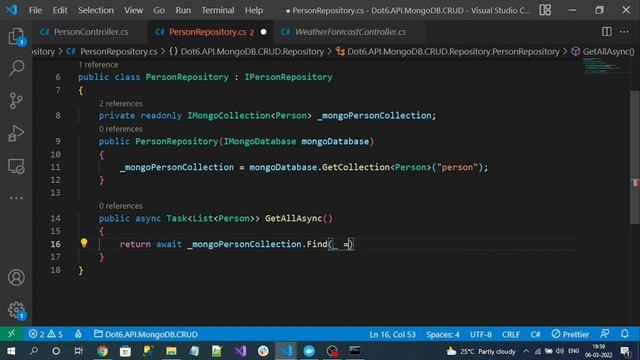Open the 25°C Partly cloudy weather widget

(x=481, y=351)
